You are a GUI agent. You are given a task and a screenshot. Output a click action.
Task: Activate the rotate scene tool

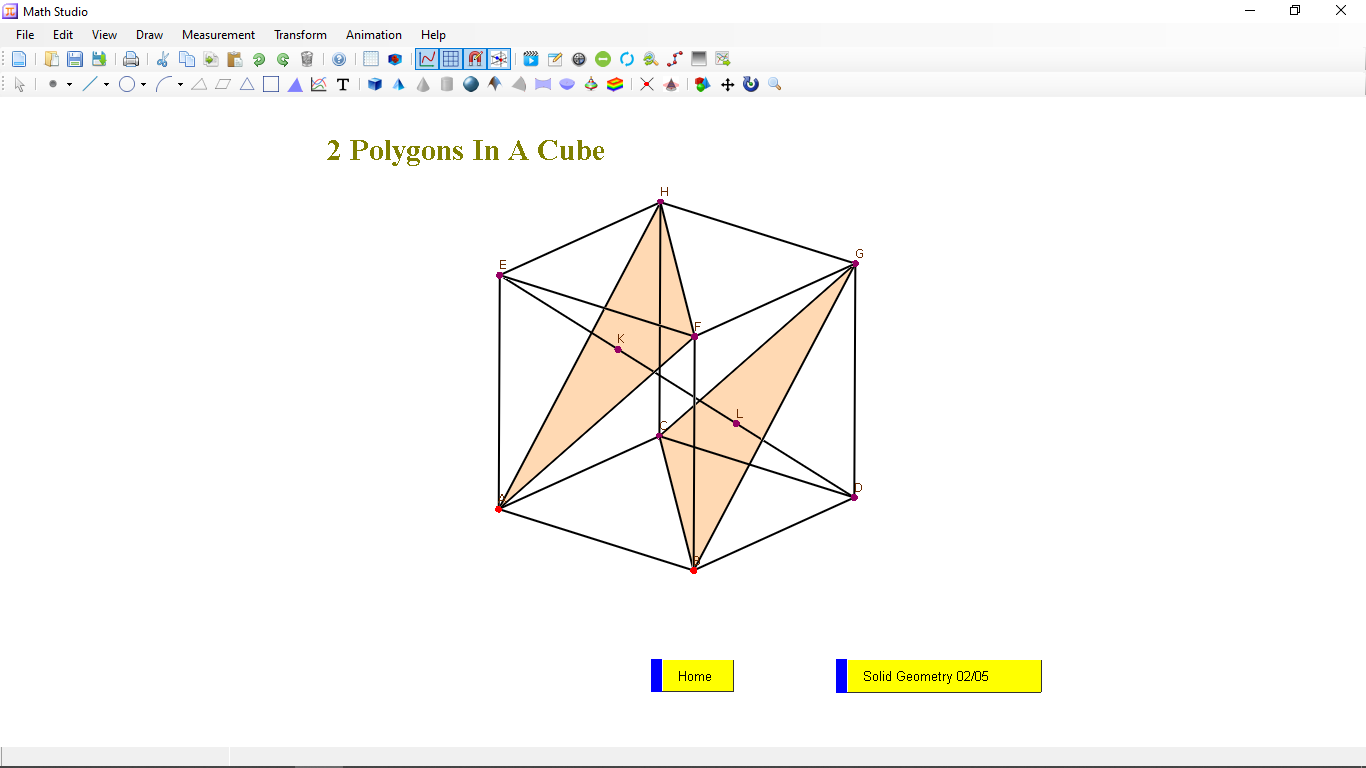751,84
